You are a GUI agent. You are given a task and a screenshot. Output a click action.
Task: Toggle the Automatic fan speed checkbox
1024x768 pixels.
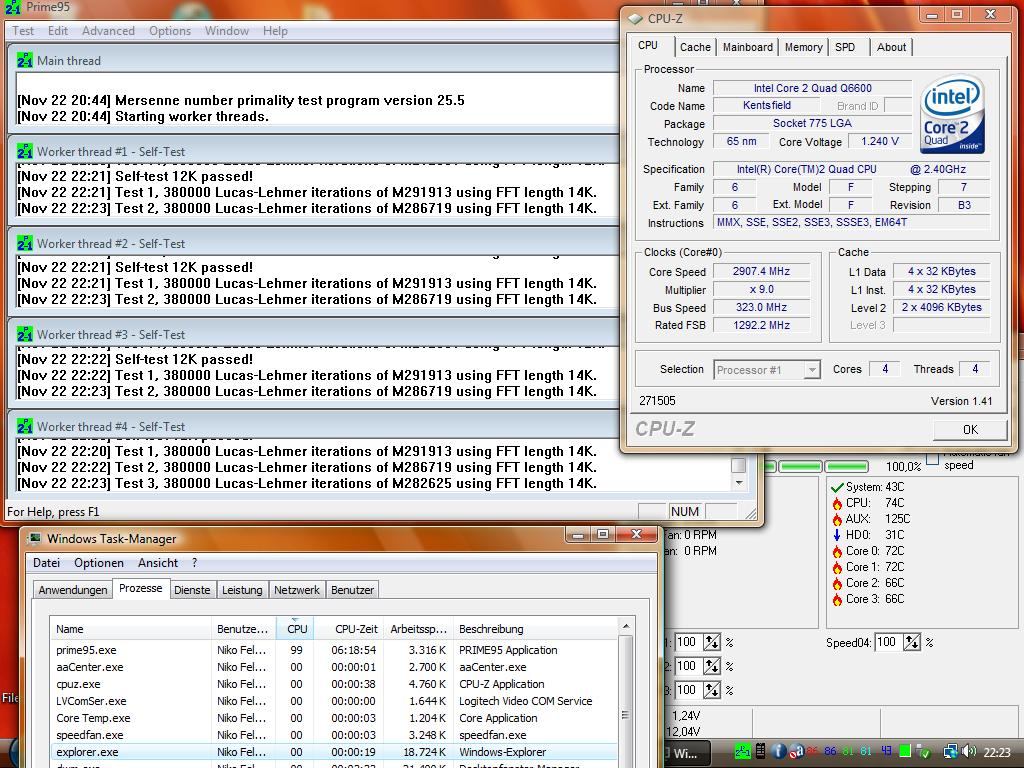click(932, 459)
